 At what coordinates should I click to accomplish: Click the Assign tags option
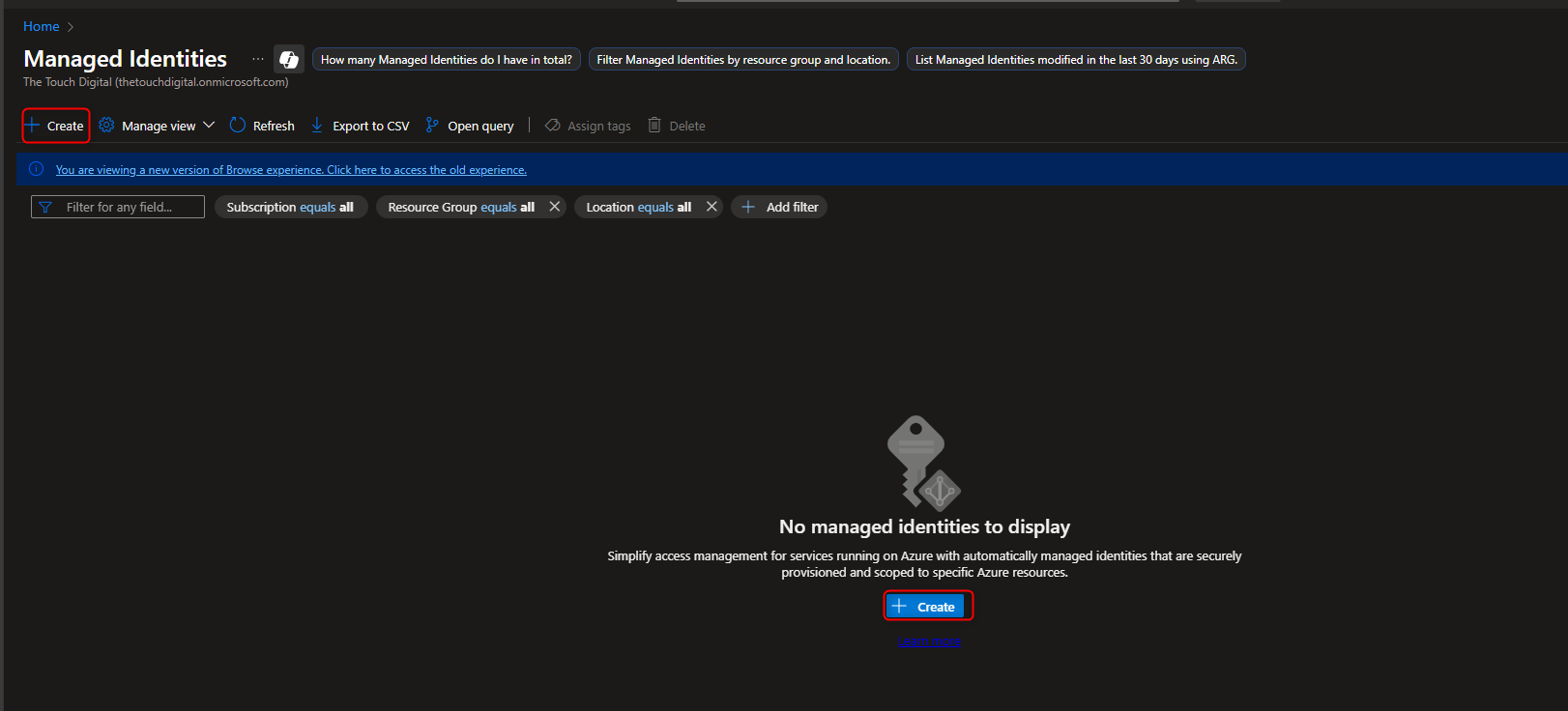point(588,126)
